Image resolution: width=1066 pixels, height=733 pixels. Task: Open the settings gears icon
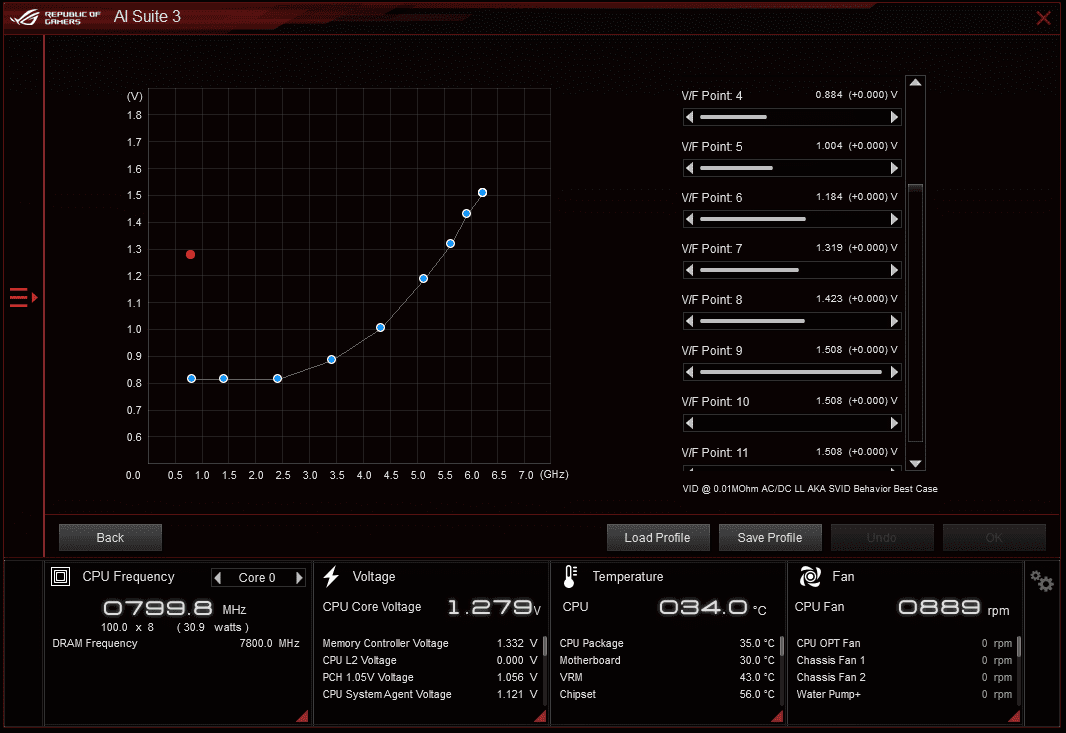pyautogui.click(x=1041, y=581)
